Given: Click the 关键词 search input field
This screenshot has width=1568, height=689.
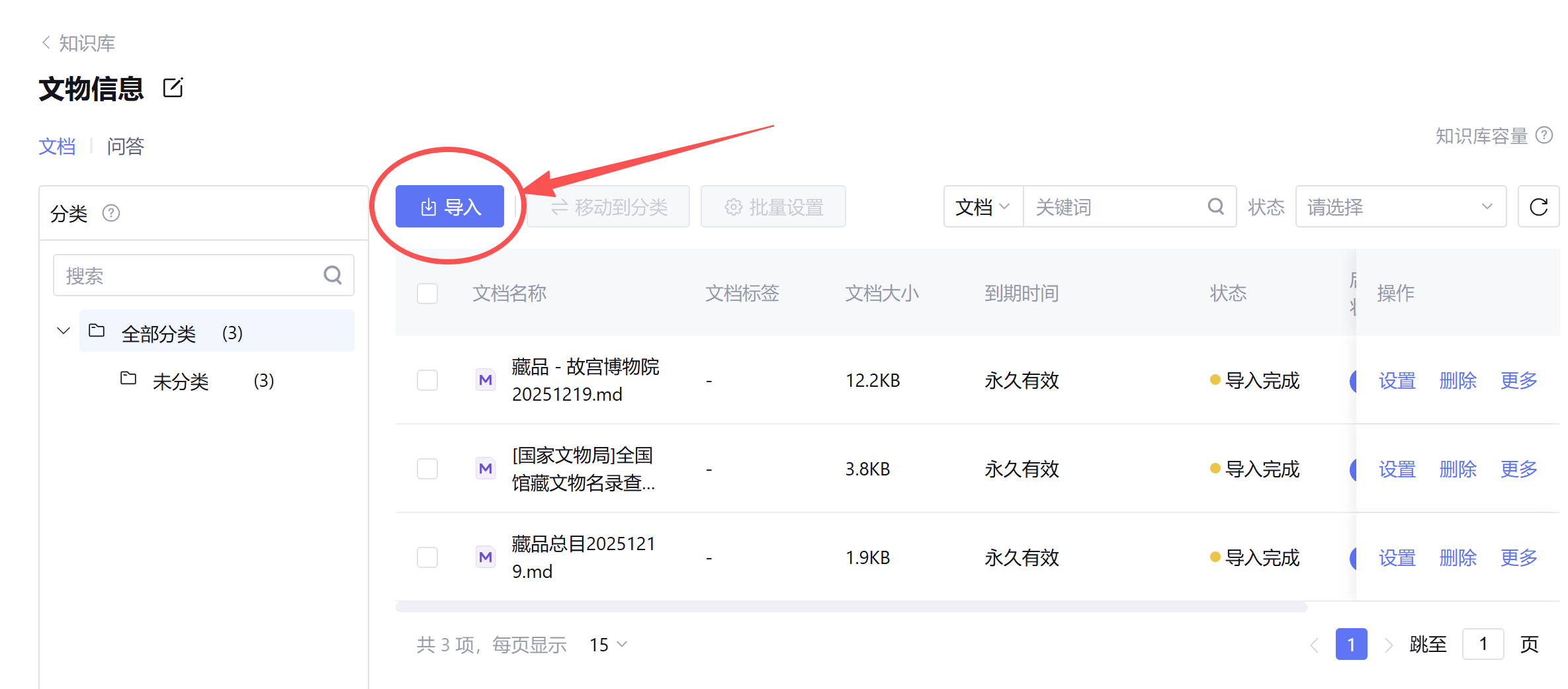Looking at the screenshot, I should click(x=1115, y=207).
